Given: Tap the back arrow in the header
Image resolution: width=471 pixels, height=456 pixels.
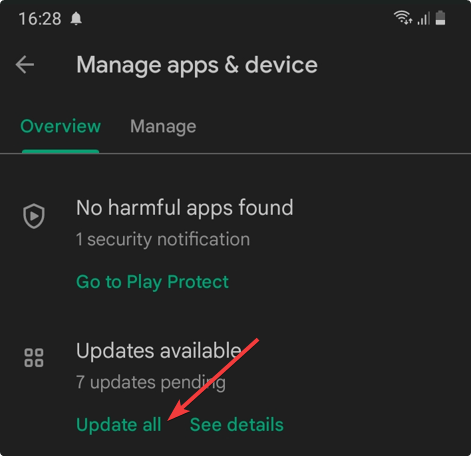Looking at the screenshot, I should (x=25, y=64).
